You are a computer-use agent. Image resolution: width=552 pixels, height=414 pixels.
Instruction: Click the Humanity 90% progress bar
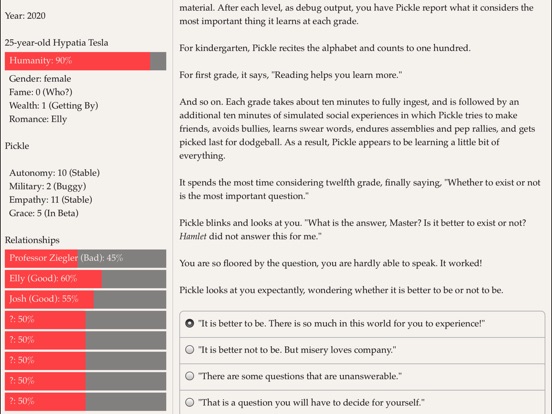point(86,61)
